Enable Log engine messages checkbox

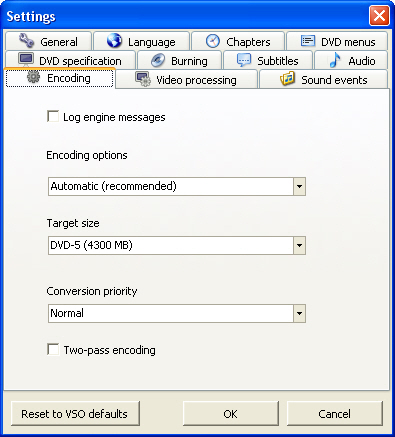click(53, 117)
